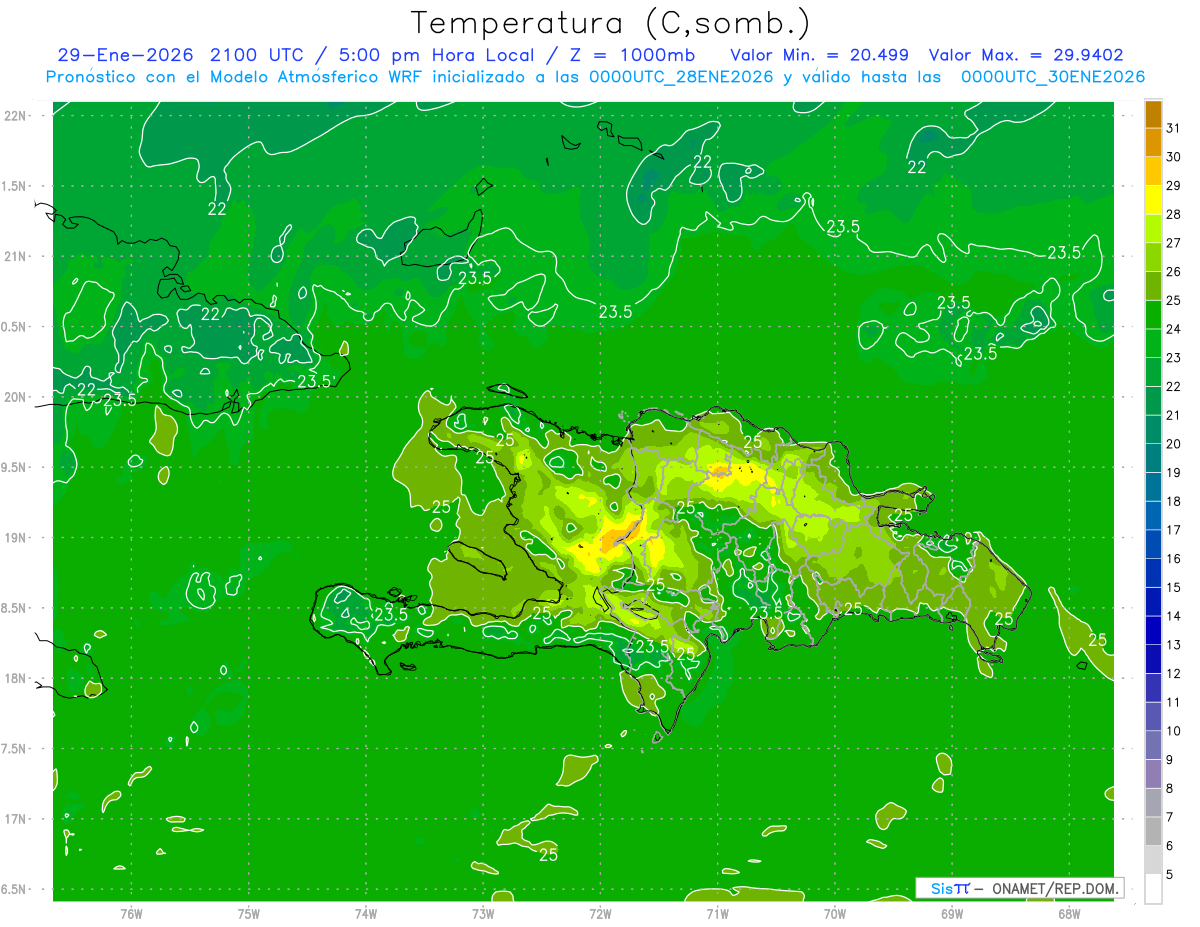
Task: Click the '73W' longitude axis label
Action: coord(483,913)
